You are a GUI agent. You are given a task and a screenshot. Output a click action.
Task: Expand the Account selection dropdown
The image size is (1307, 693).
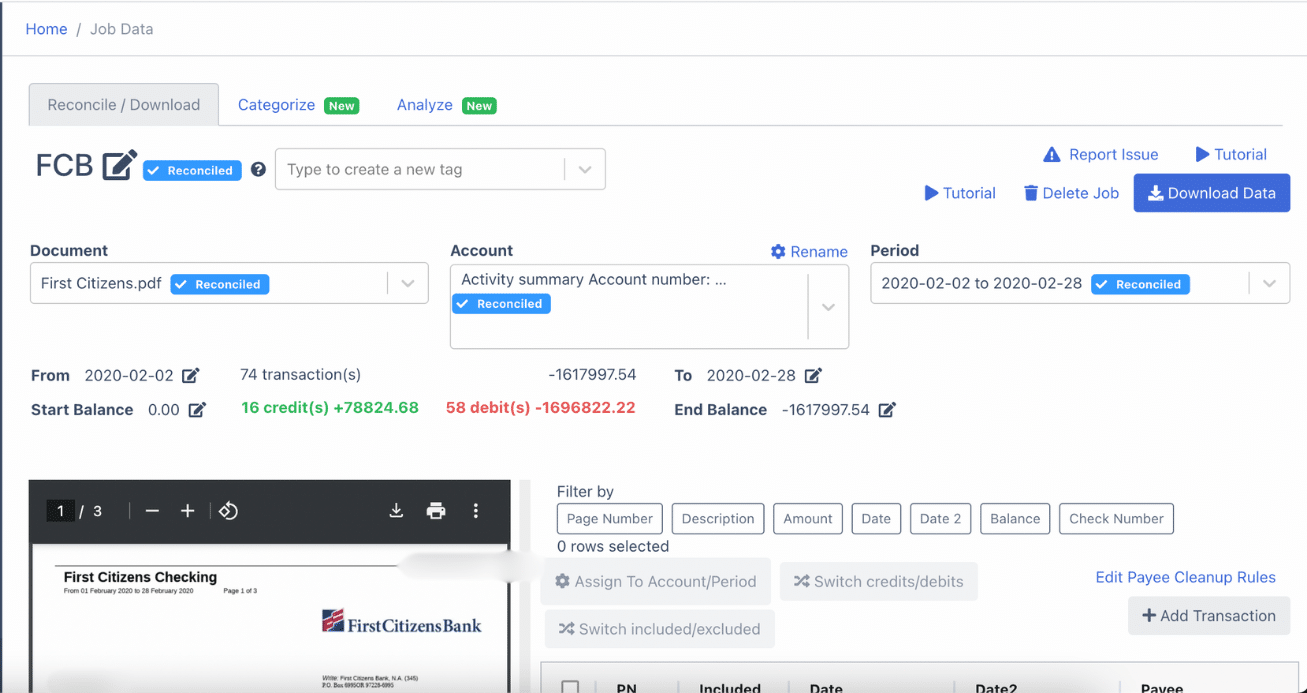(828, 307)
